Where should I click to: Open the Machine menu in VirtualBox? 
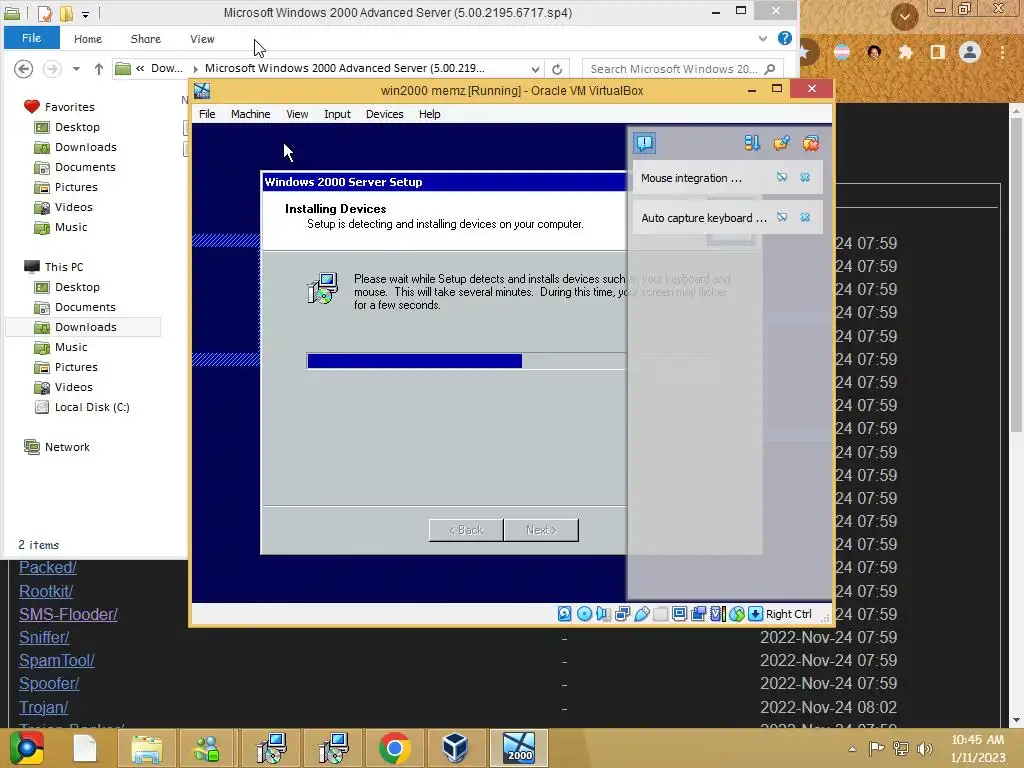click(x=250, y=114)
